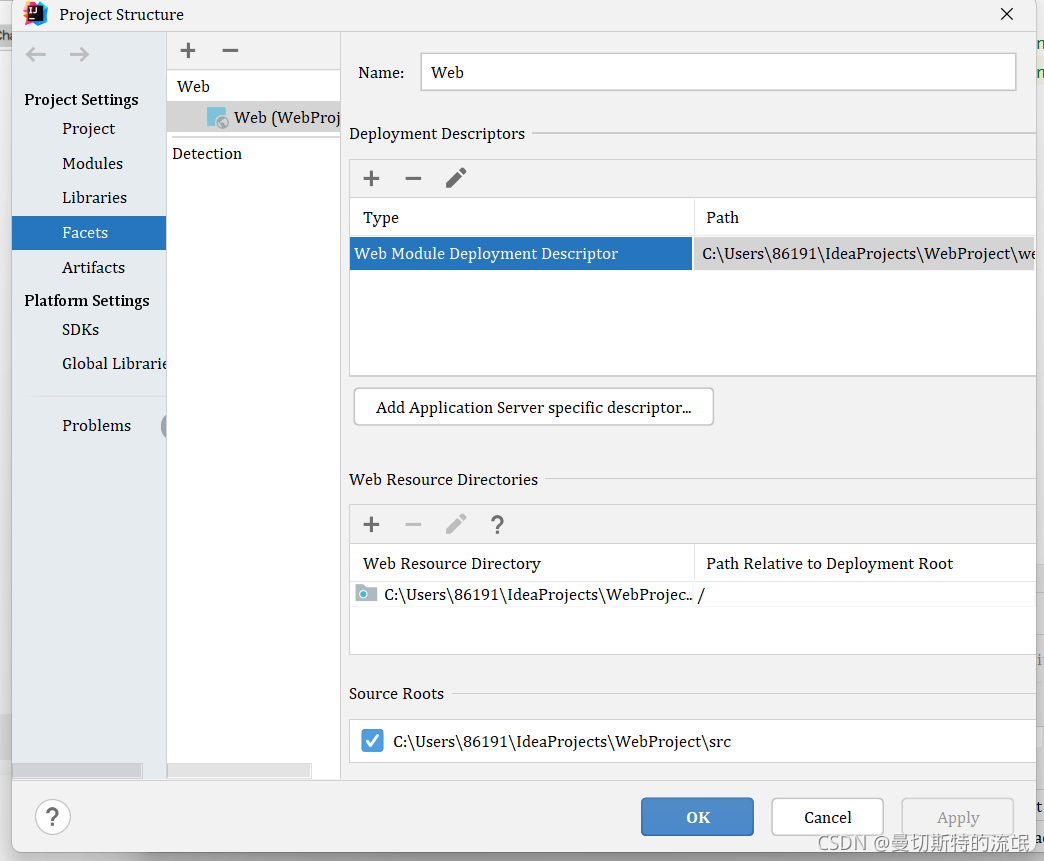Viewport: 1044px width, 861px height.
Task: Click the IntelliJ IDEA logo in the title bar
Action: pos(35,14)
